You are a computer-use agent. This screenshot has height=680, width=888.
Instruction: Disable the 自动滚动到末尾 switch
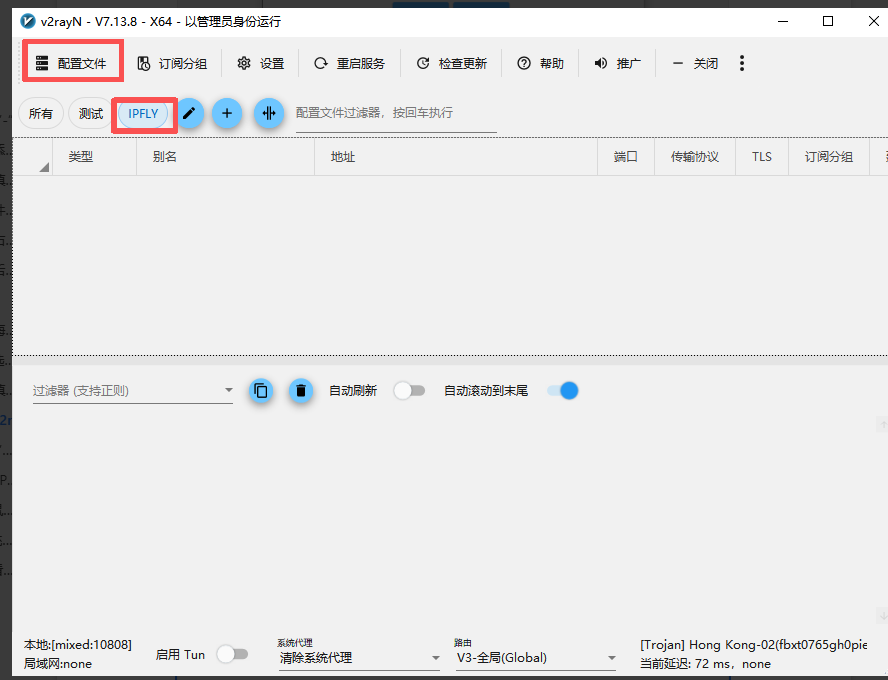click(x=562, y=391)
